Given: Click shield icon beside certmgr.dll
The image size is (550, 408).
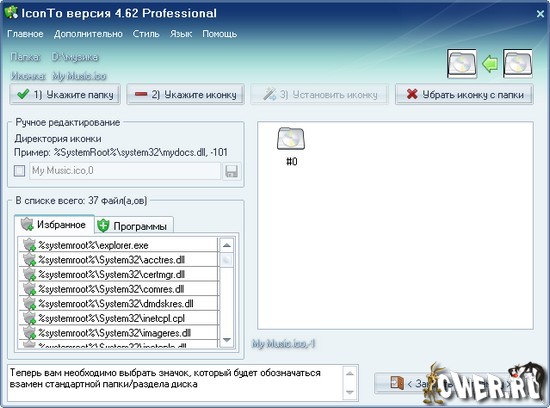Looking at the screenshot, I should point(30,274).
